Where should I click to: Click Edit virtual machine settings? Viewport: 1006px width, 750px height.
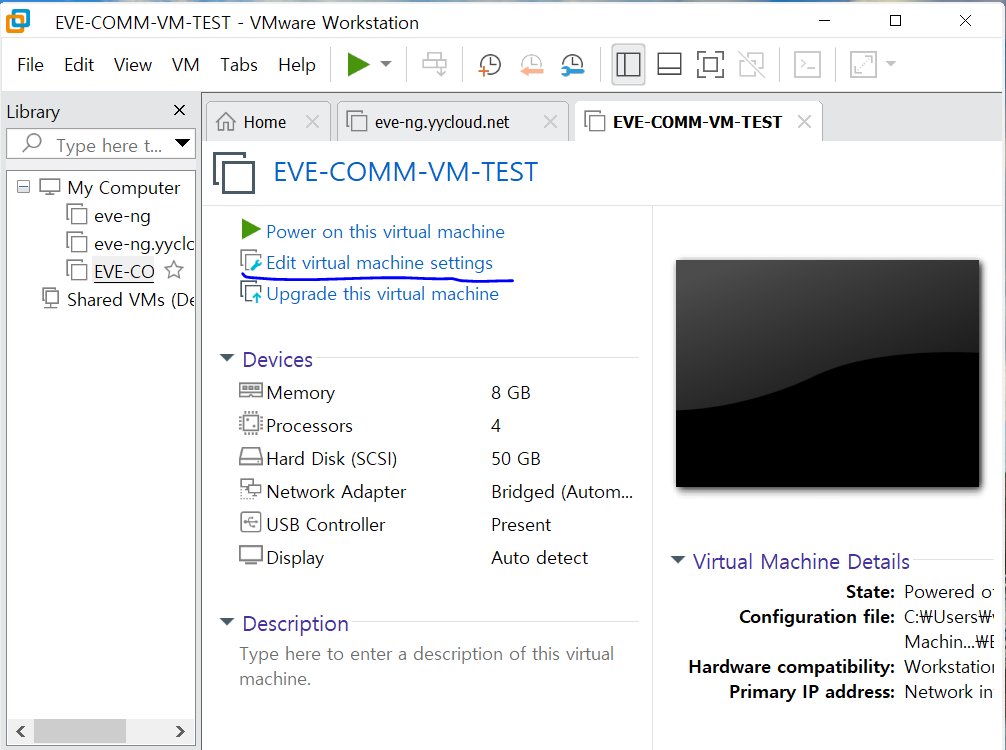[379, 263]
